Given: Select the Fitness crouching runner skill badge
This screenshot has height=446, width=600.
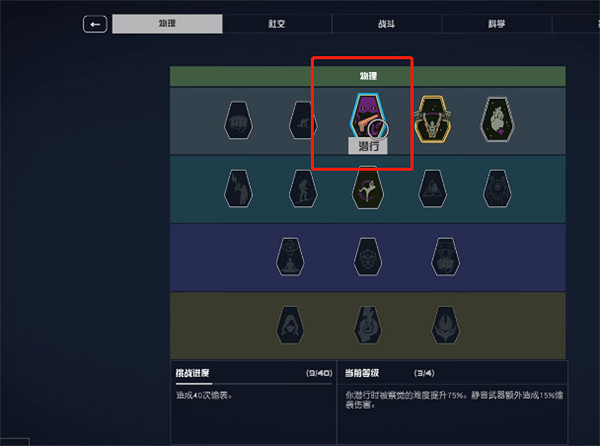Looking at the screenshot, I should click(303, 120).
